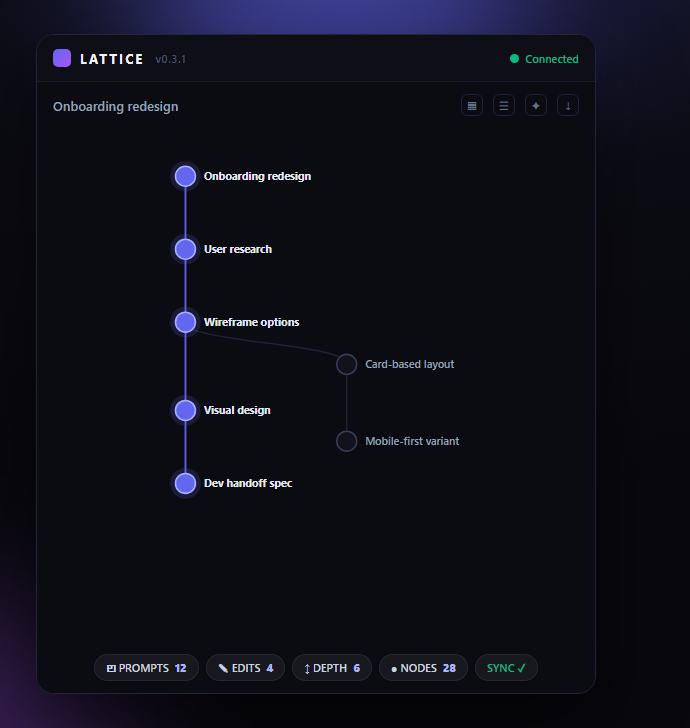This screenshot has width=690, height=728.
Task: Select the Visual design node circle
Action: [185, 410]
